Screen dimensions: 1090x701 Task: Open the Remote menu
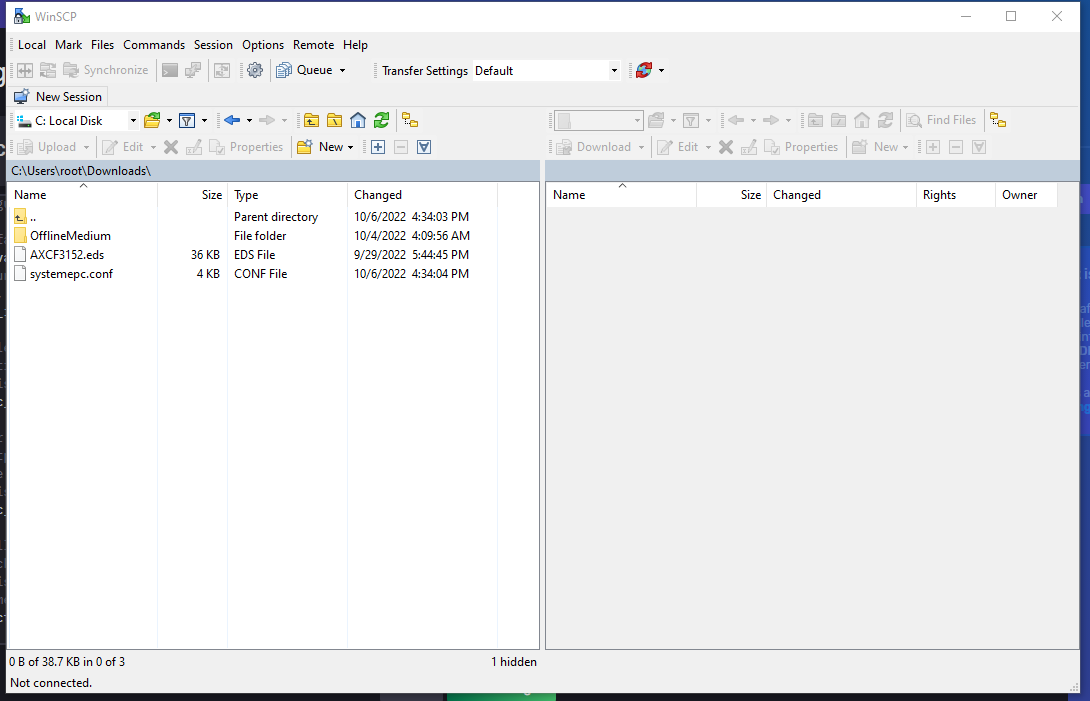pos(314,45)
